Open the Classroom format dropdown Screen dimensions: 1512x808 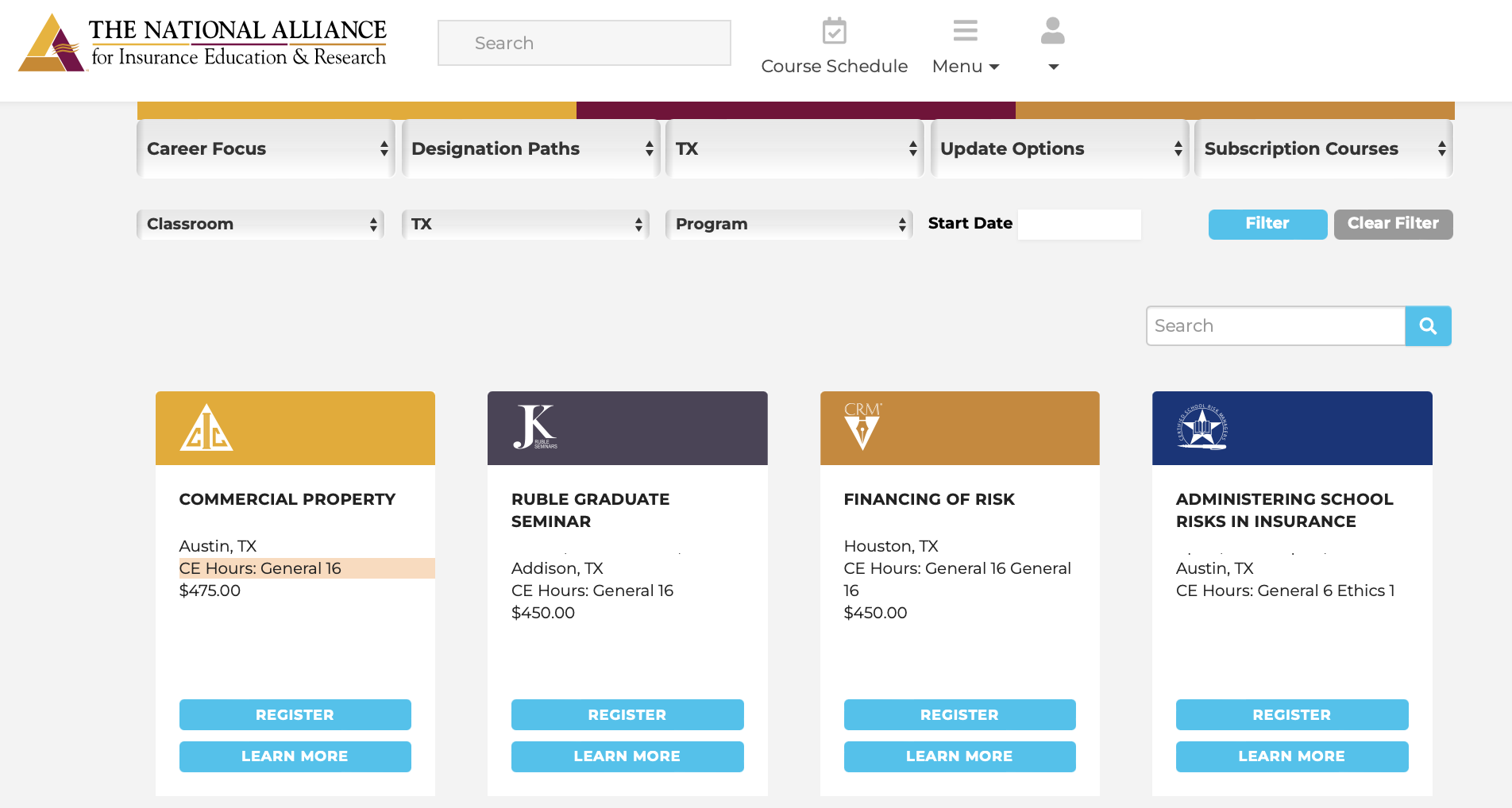coord(260,224)
